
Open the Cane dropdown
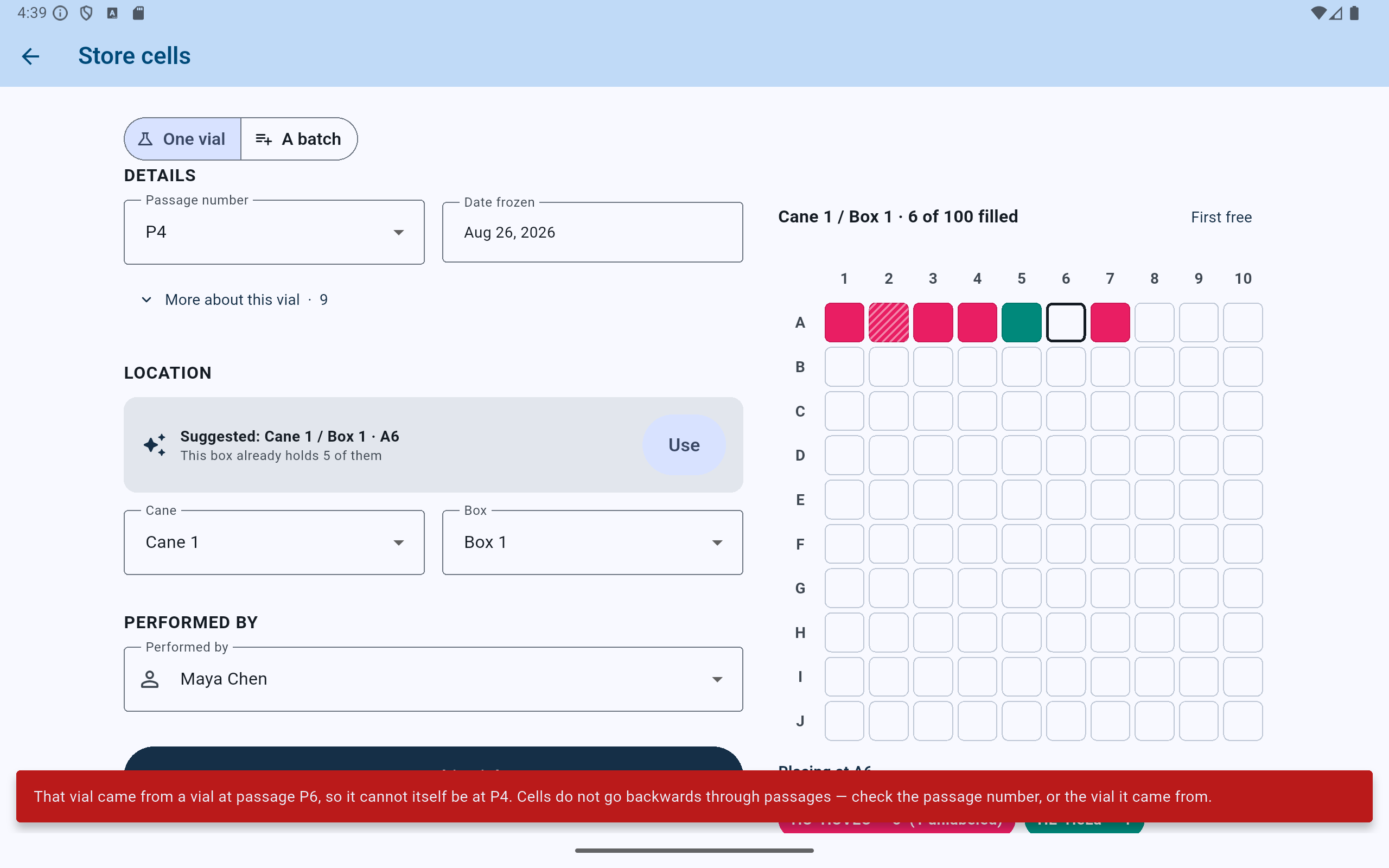pyautogui.click(x=274, y=542)
